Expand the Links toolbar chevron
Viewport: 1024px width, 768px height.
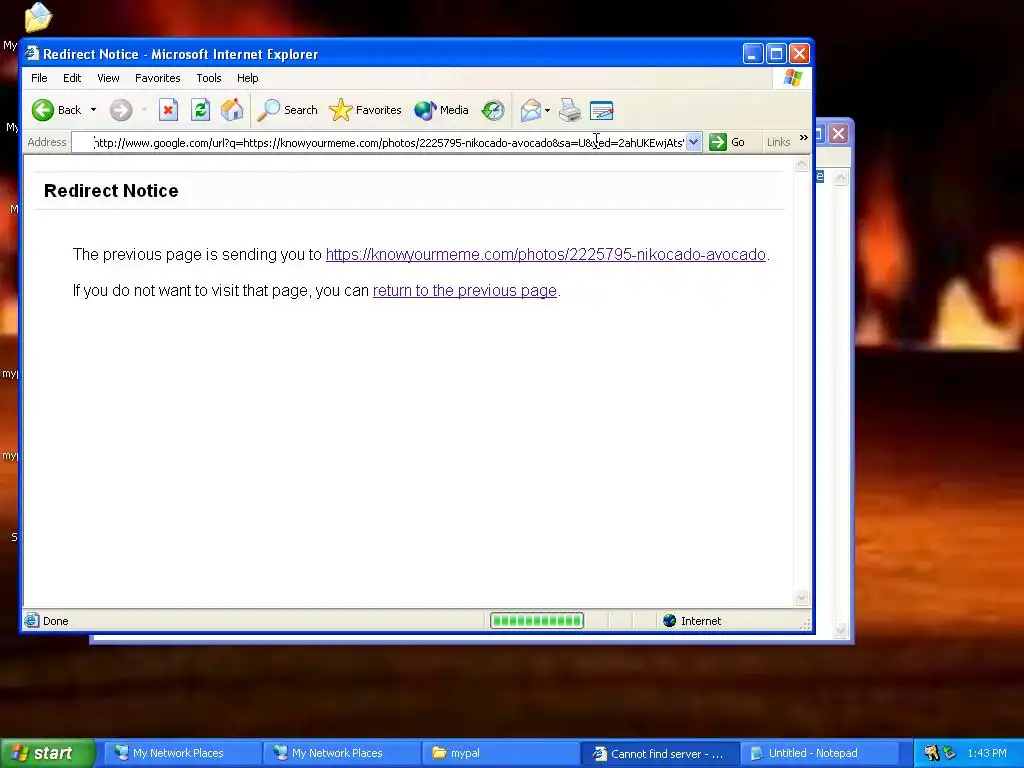point(804,138)
